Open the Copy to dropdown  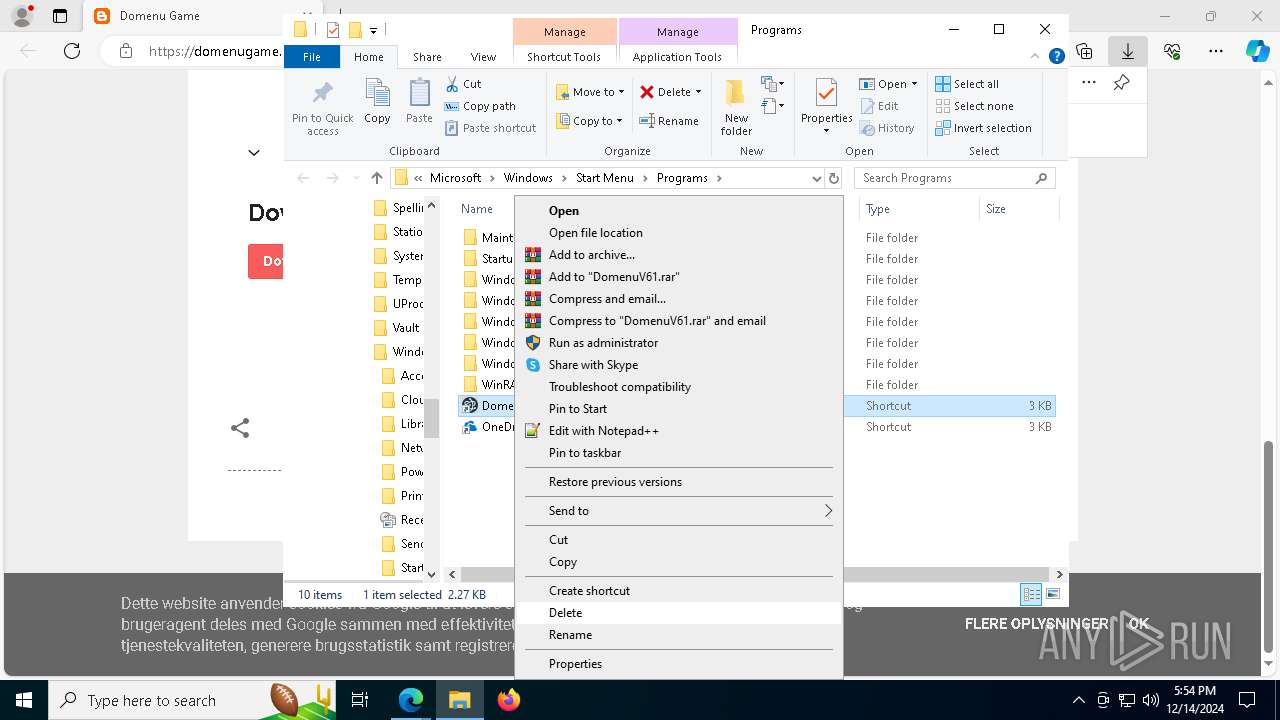point(589,121)
